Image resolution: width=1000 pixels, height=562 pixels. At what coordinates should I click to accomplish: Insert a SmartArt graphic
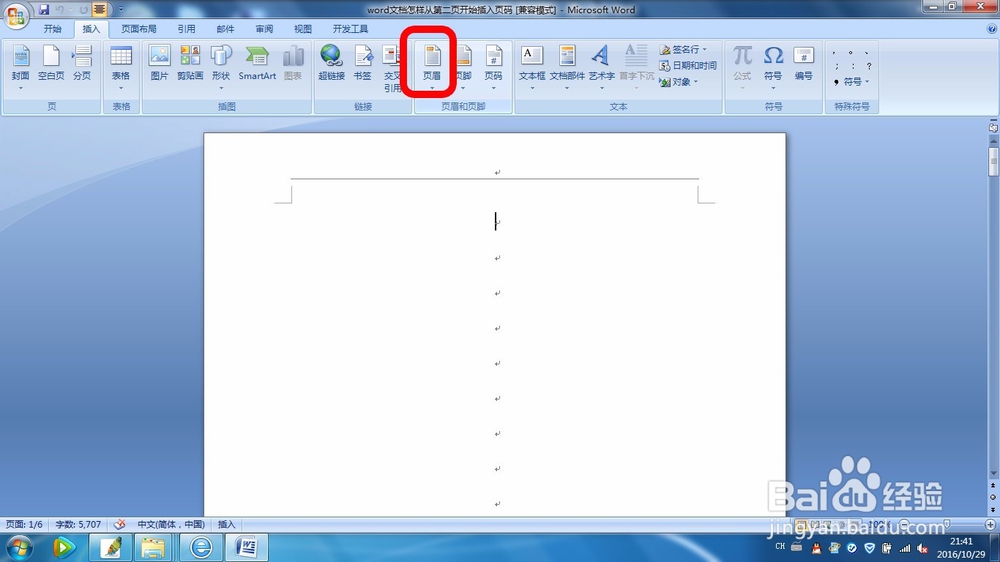(257, 64)
